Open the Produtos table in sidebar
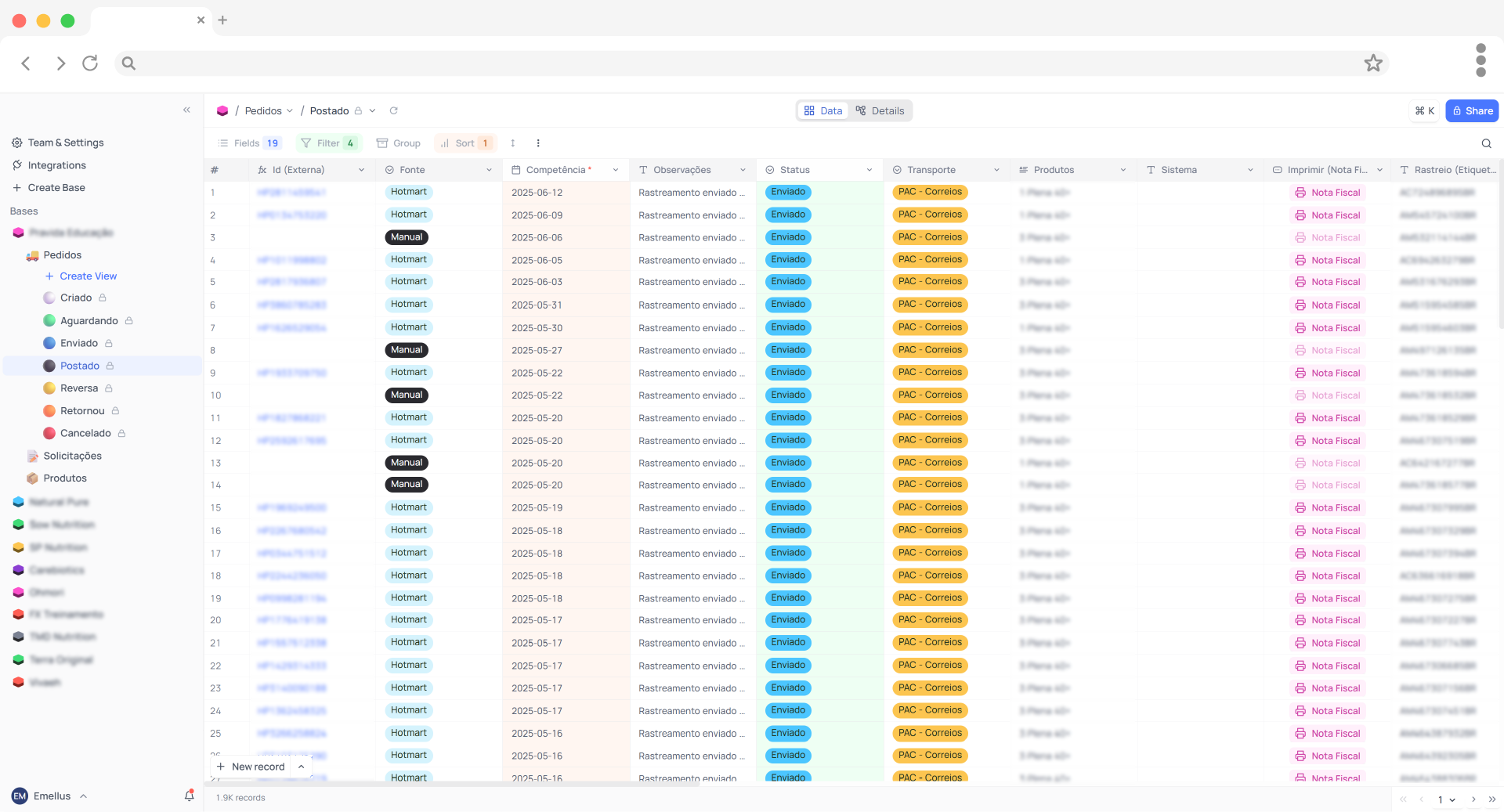 tap(65, 478)
